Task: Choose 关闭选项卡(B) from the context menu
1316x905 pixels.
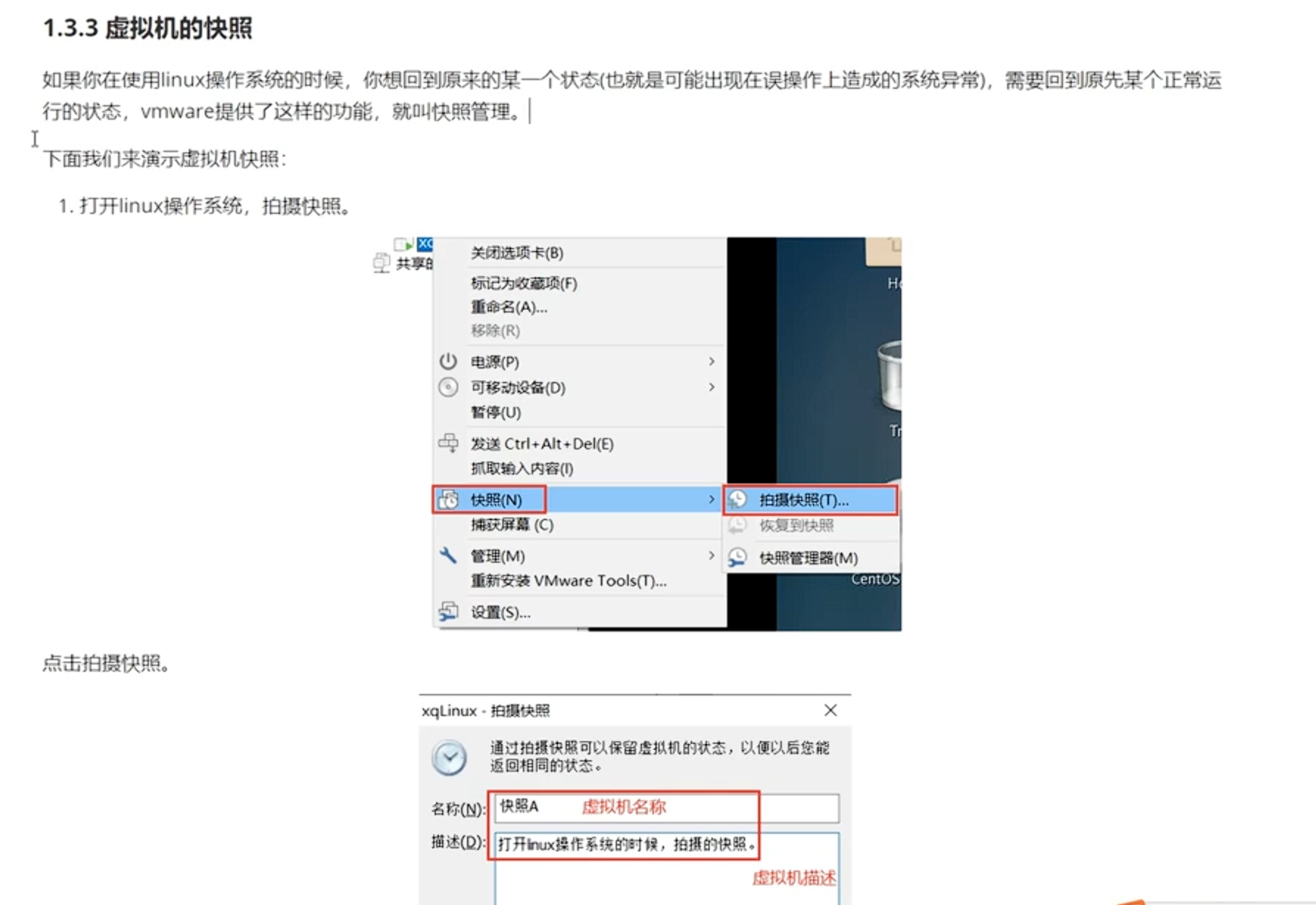Action: tap(579, 253)
